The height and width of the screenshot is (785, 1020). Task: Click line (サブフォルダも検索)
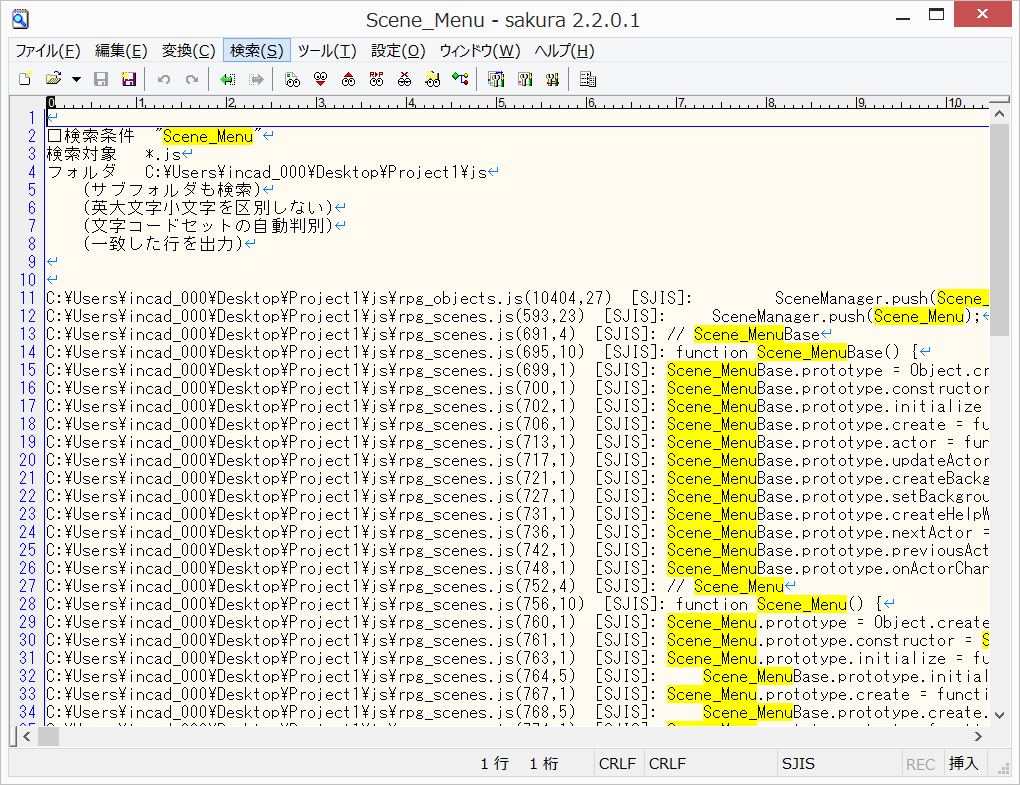(x=178, y=190)
